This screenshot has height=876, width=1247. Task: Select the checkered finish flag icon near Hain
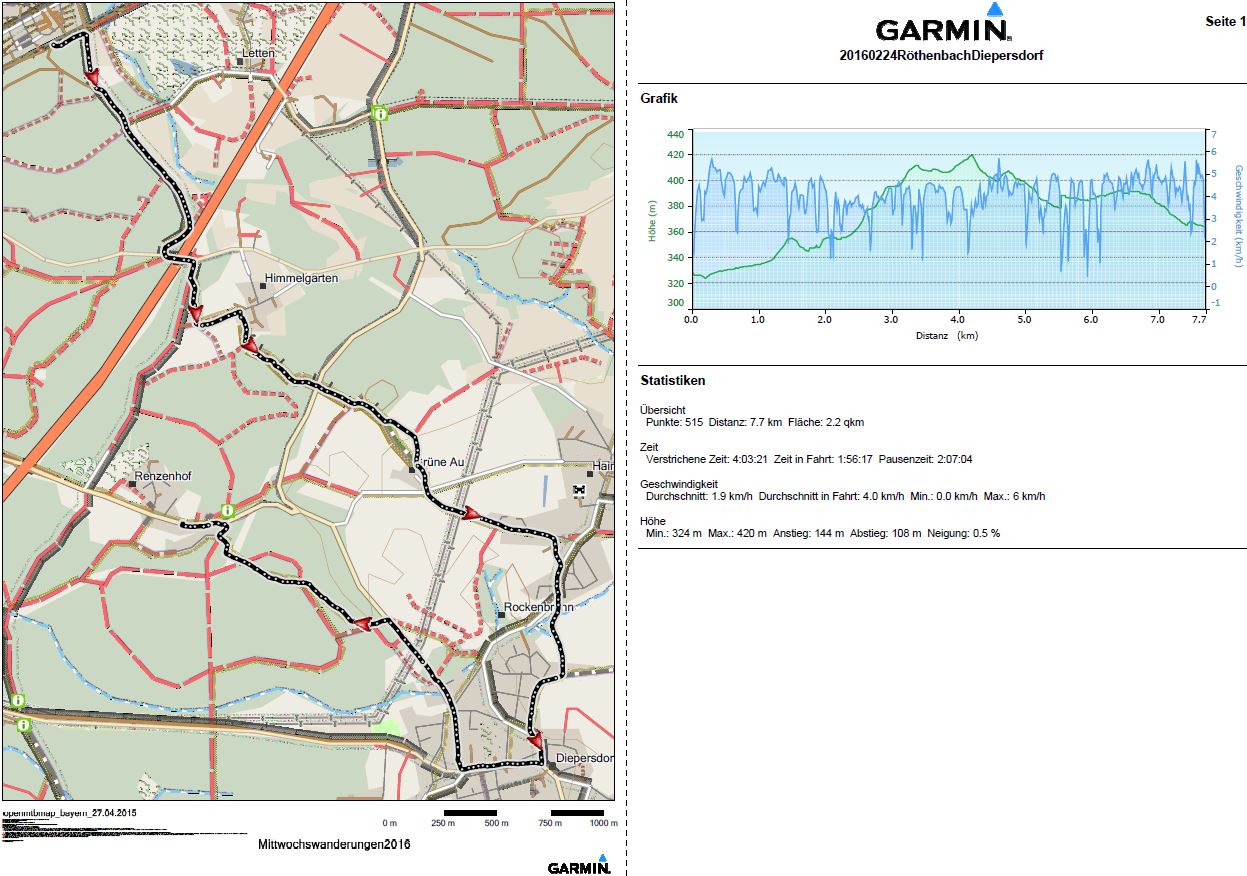pyautogui.click(x=578, y=489)
